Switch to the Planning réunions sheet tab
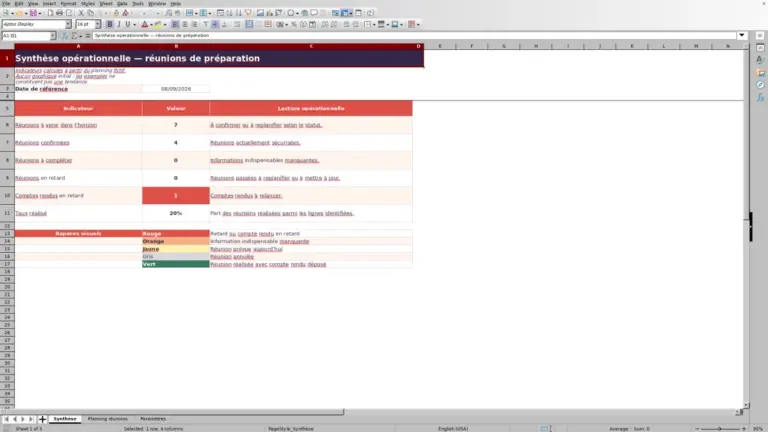 107,419
